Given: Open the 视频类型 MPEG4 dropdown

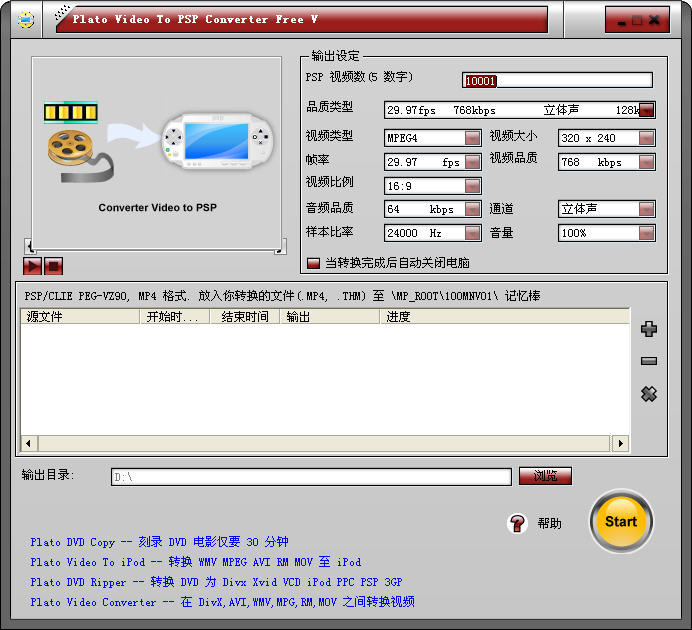Looking at the screenshot, I should click(473, 138).
